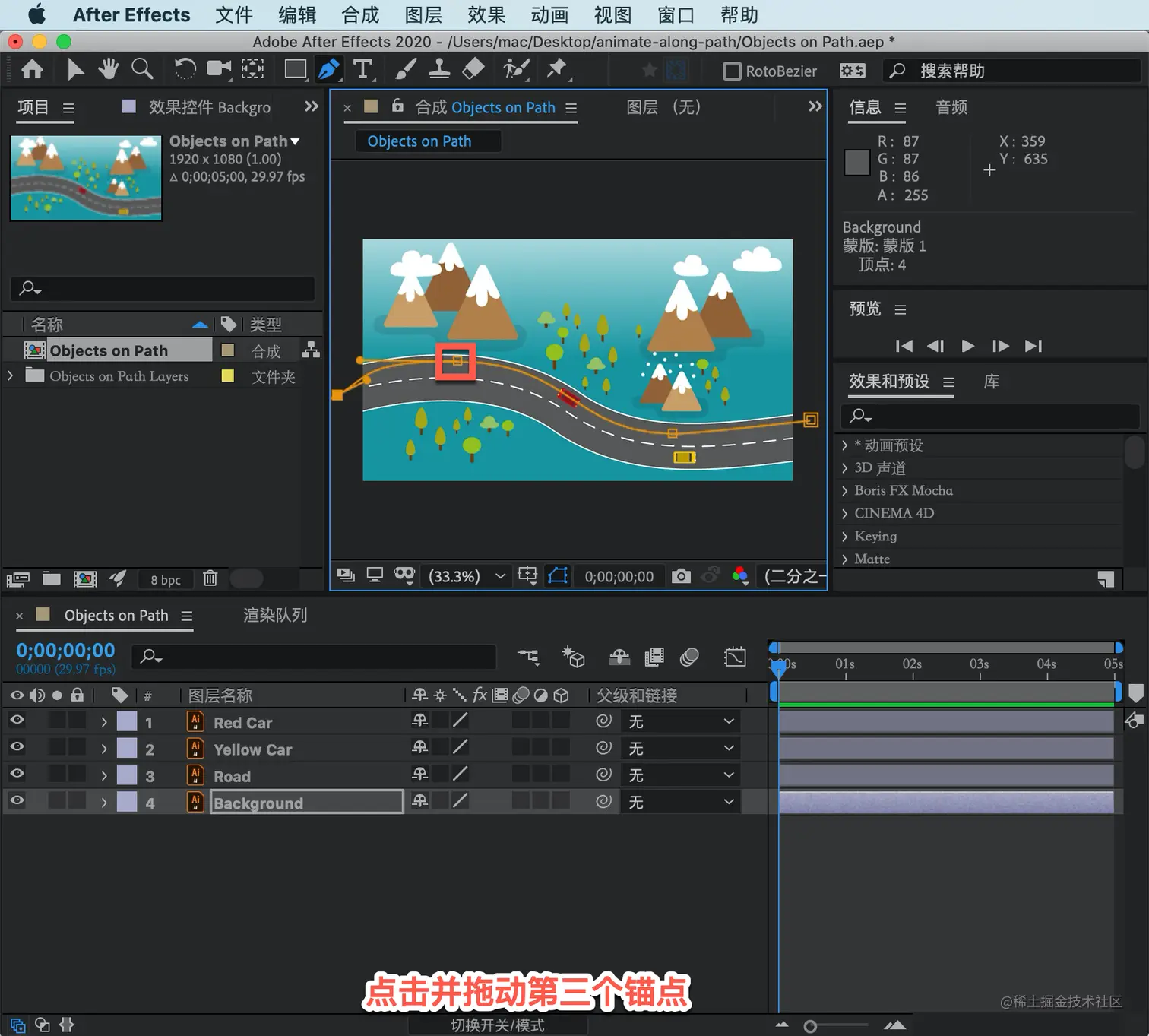Click the timeline zoom slider handle
This screenshot has width=1149, height=1036.
coord(810,1027)
